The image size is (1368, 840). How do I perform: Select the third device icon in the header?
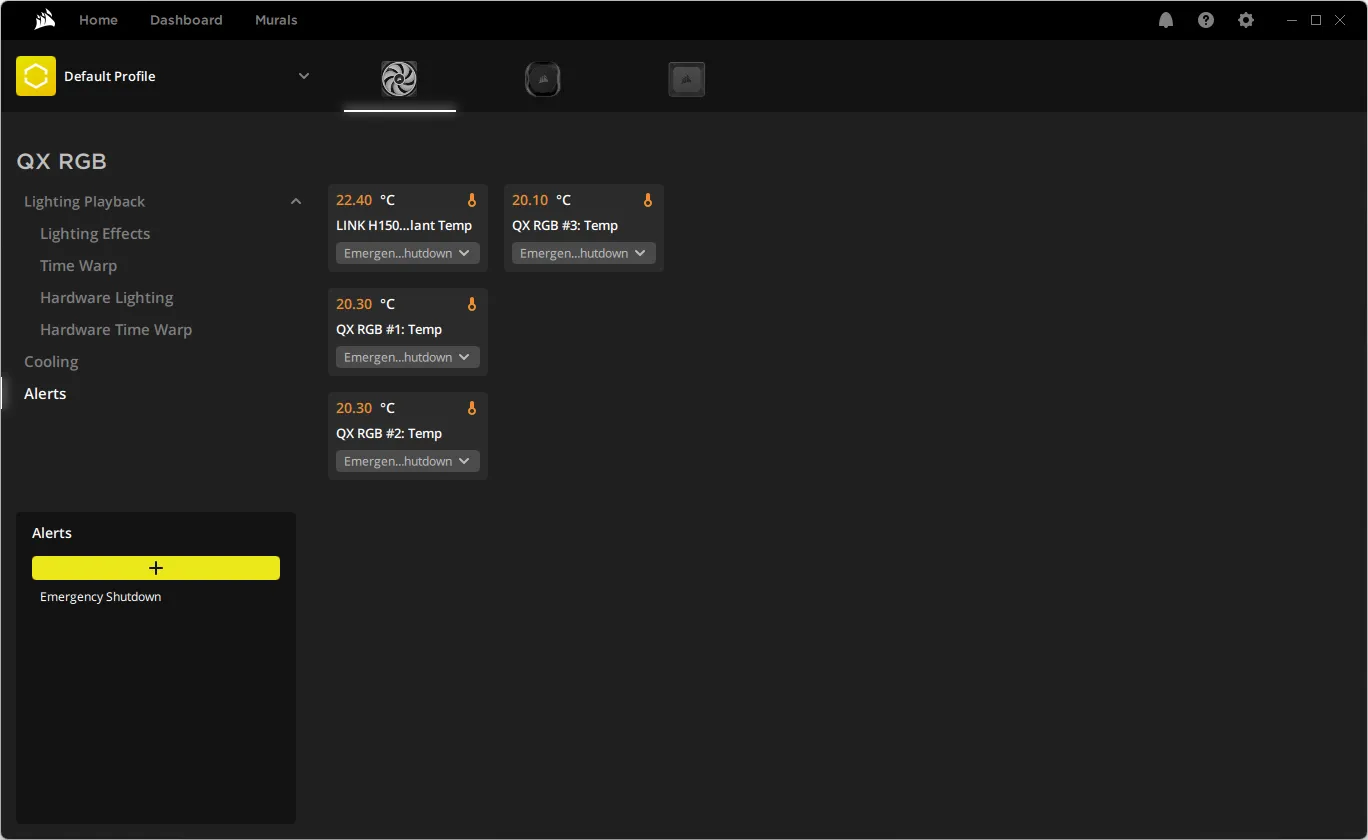pos(687,79)
